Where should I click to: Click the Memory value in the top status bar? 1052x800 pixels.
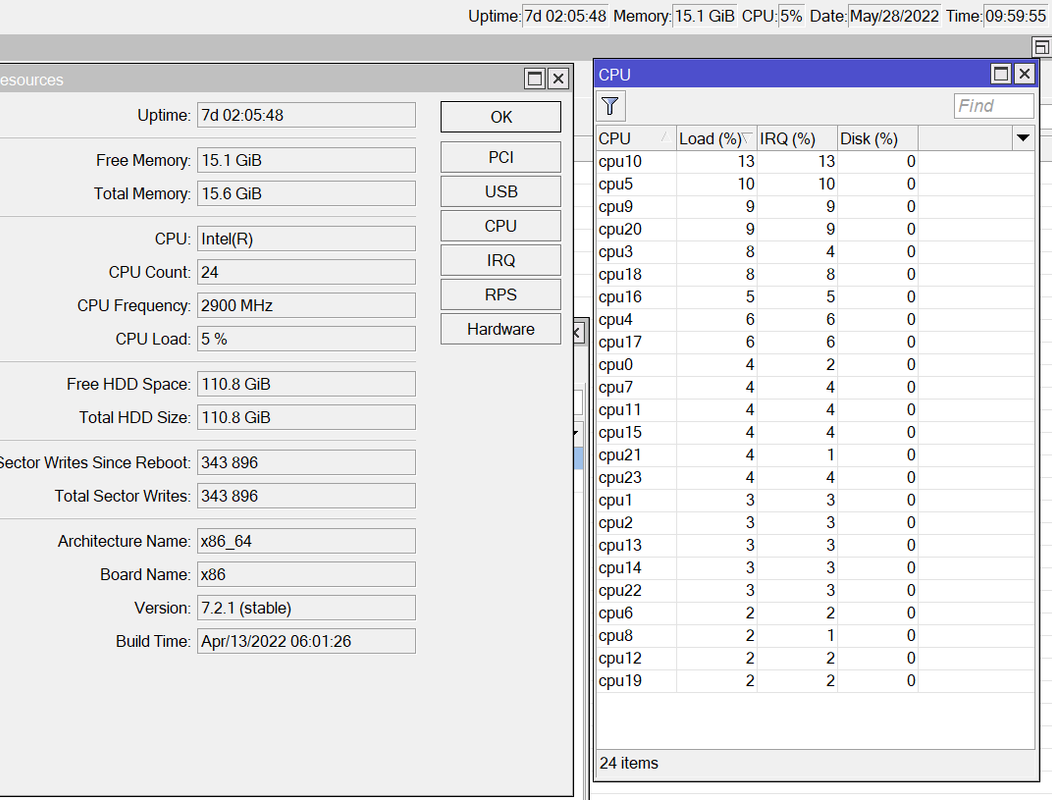(704, 16)
